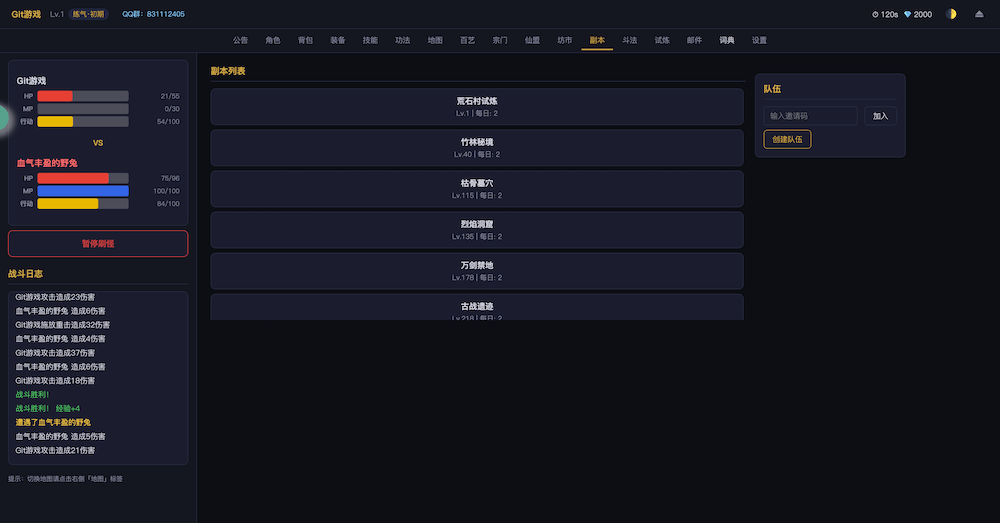Click the 加入 team button

[880, 116]
